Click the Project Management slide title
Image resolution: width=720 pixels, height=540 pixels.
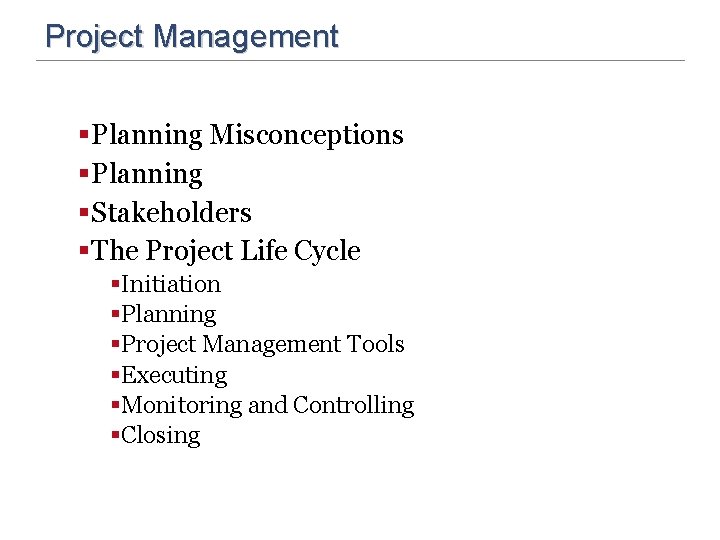click(192, 37)
